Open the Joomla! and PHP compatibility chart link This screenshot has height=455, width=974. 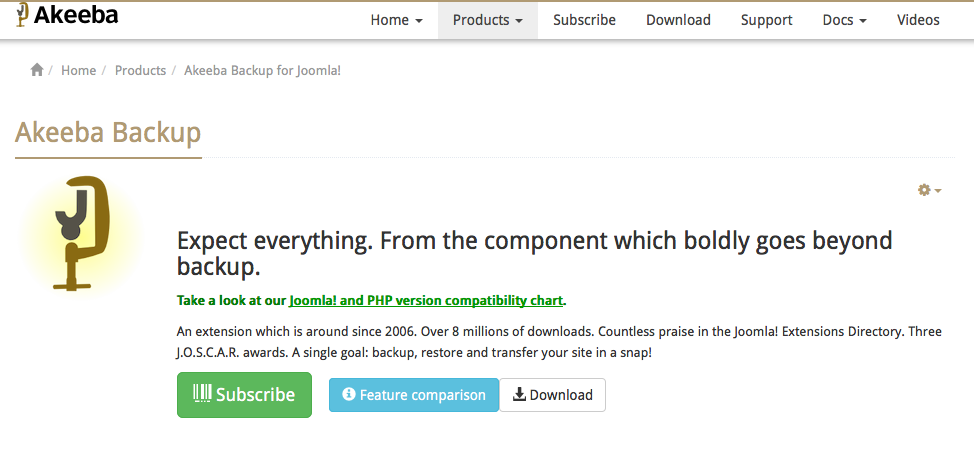coord(426,301)
